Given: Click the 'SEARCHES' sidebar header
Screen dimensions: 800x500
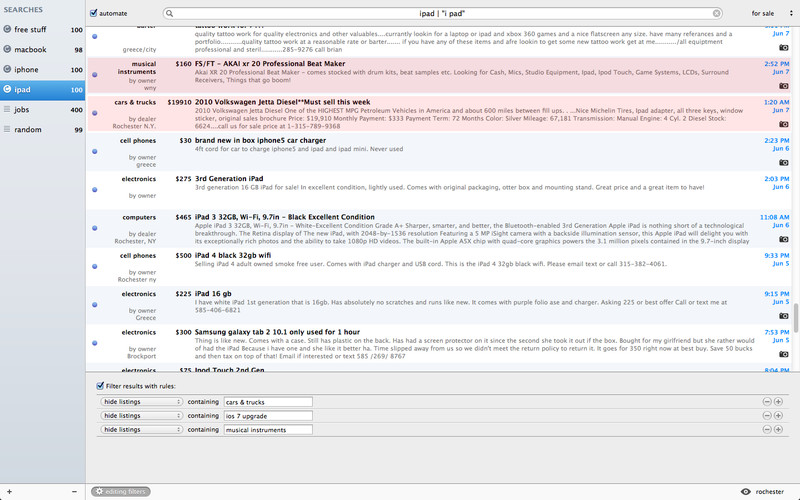Looking at the screenshot, I should click(23, 10).
